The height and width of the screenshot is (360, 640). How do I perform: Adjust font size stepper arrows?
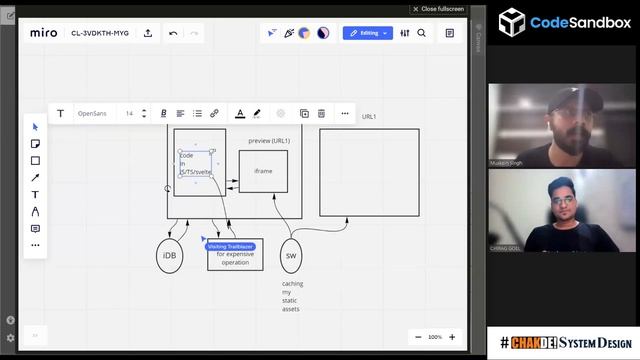tap(144, 113)
